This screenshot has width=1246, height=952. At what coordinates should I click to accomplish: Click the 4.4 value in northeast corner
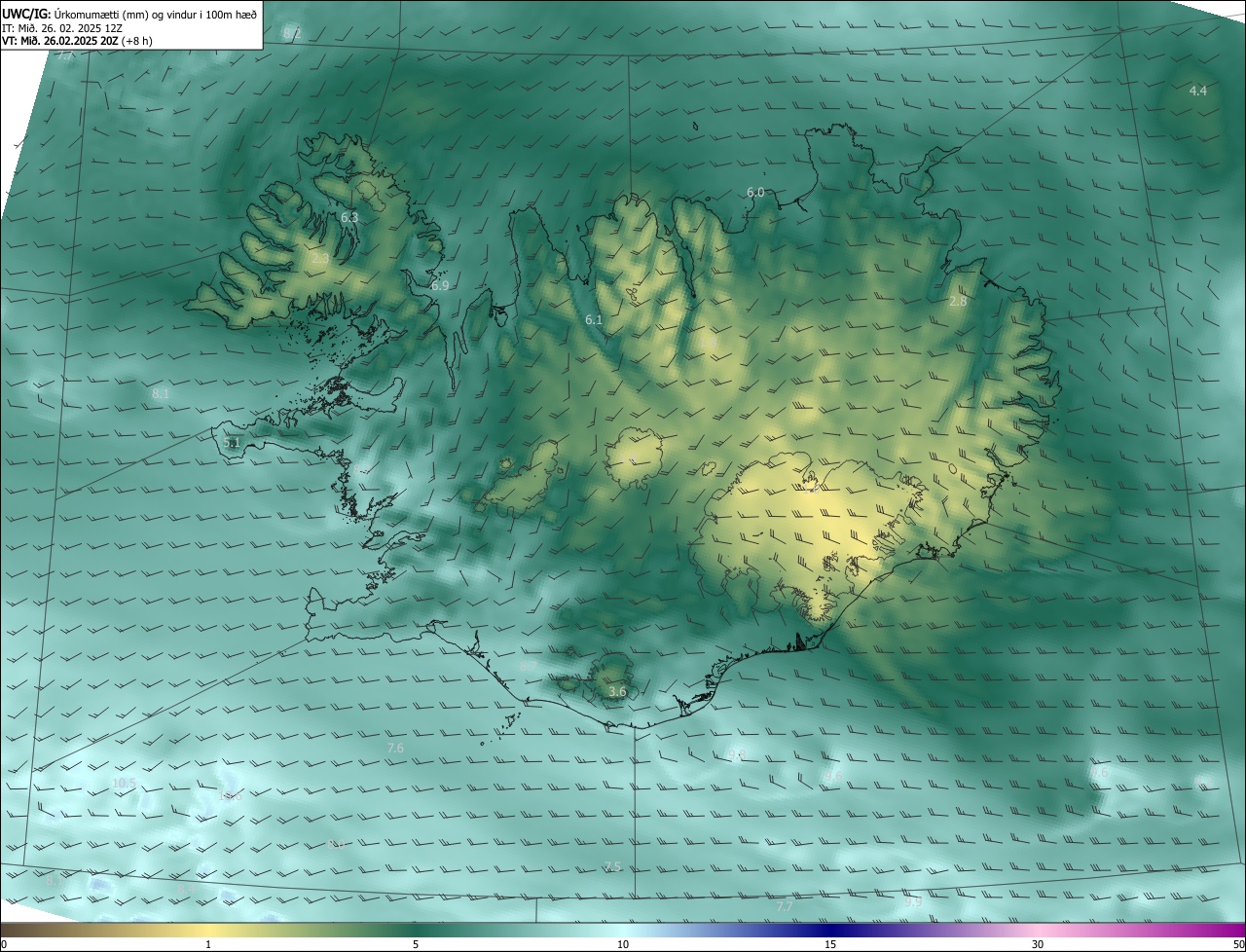(1198, 91)
